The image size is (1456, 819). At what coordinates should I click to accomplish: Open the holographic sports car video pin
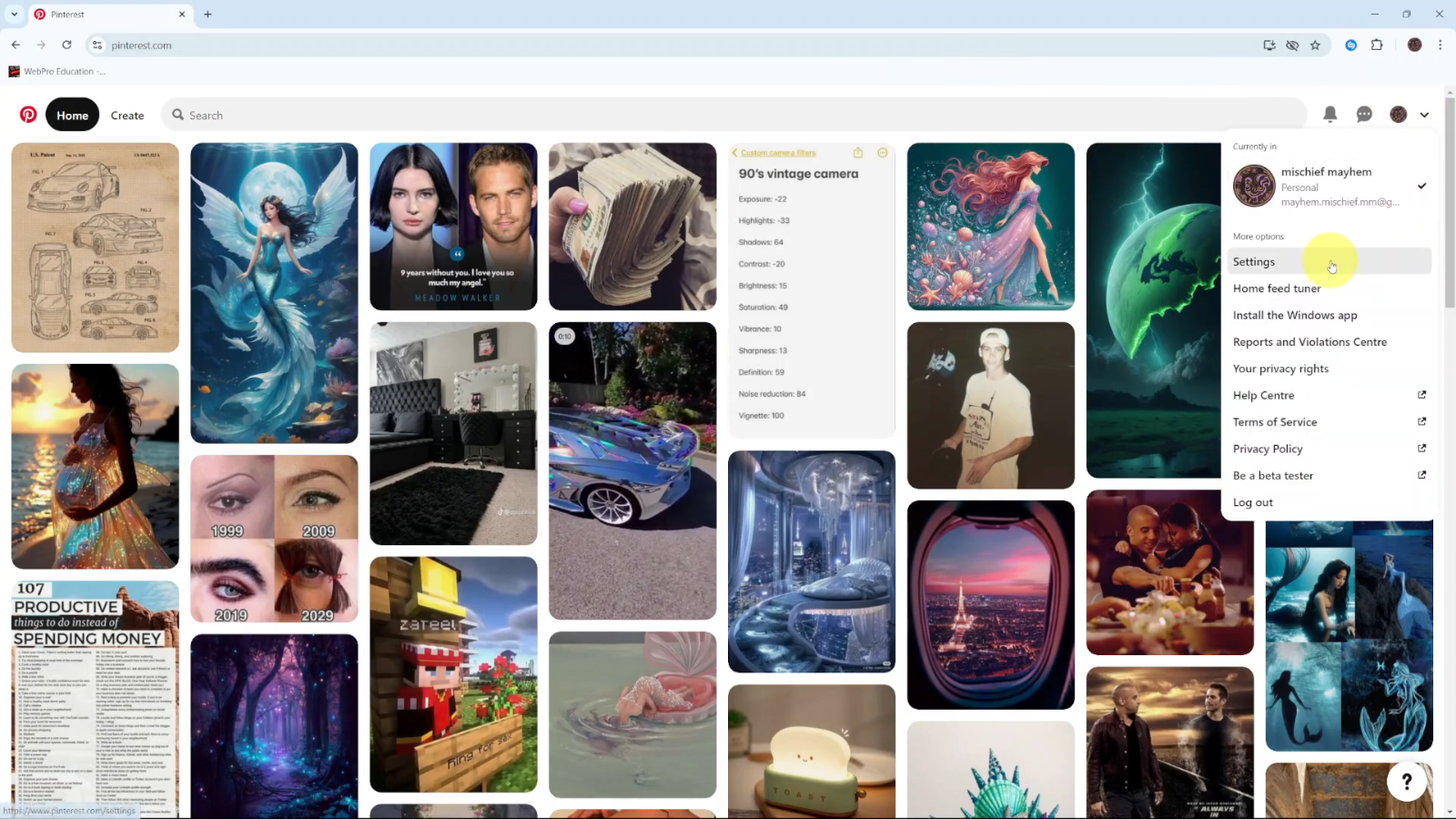point(632,470)
